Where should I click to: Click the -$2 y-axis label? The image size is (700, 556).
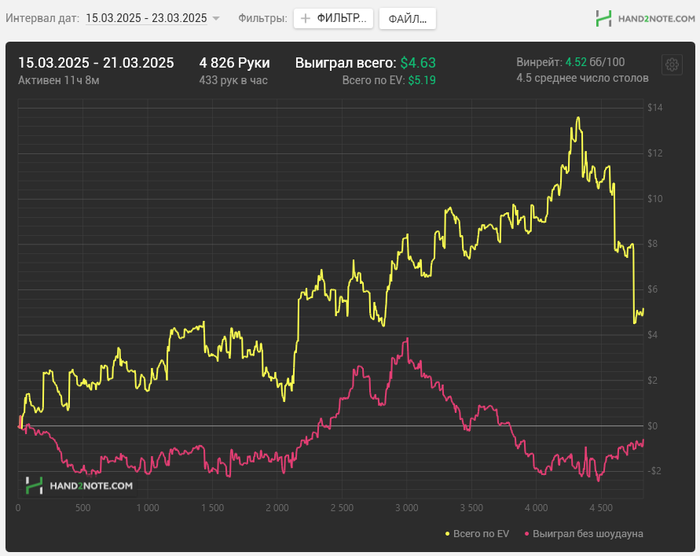(652, 471)
